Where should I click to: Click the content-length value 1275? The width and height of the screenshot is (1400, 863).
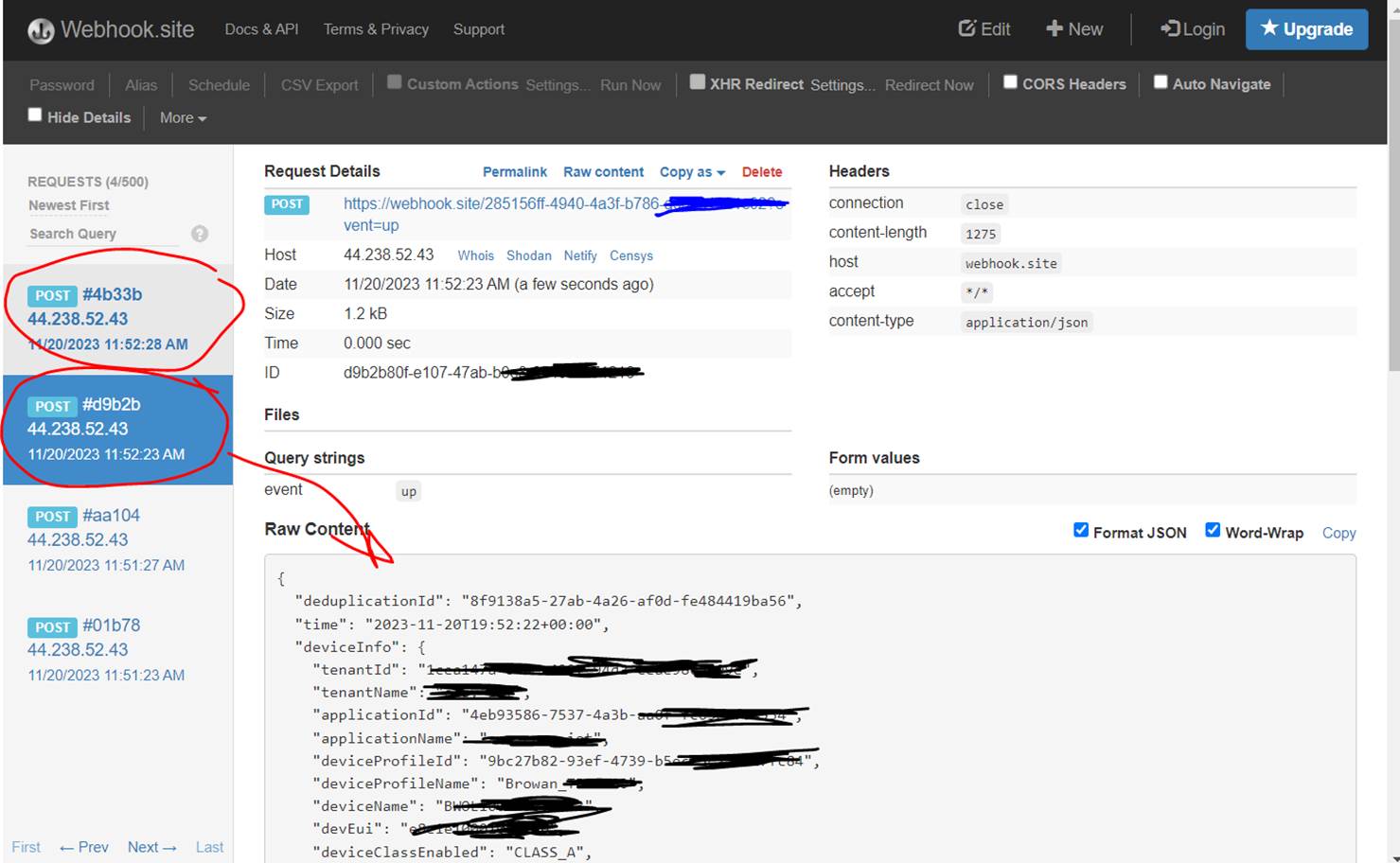click(x=981, y=234)
